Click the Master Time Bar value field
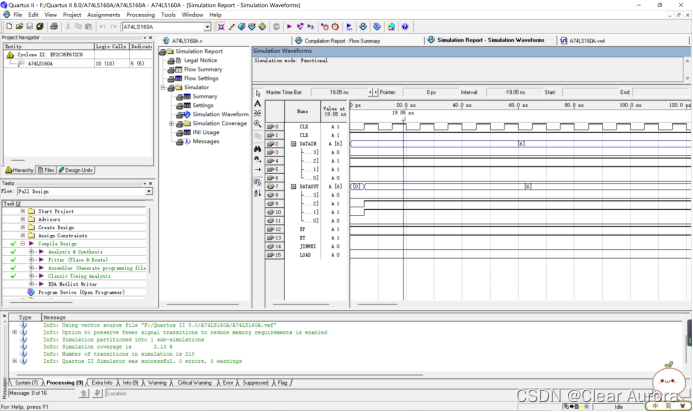 [339, 92]
